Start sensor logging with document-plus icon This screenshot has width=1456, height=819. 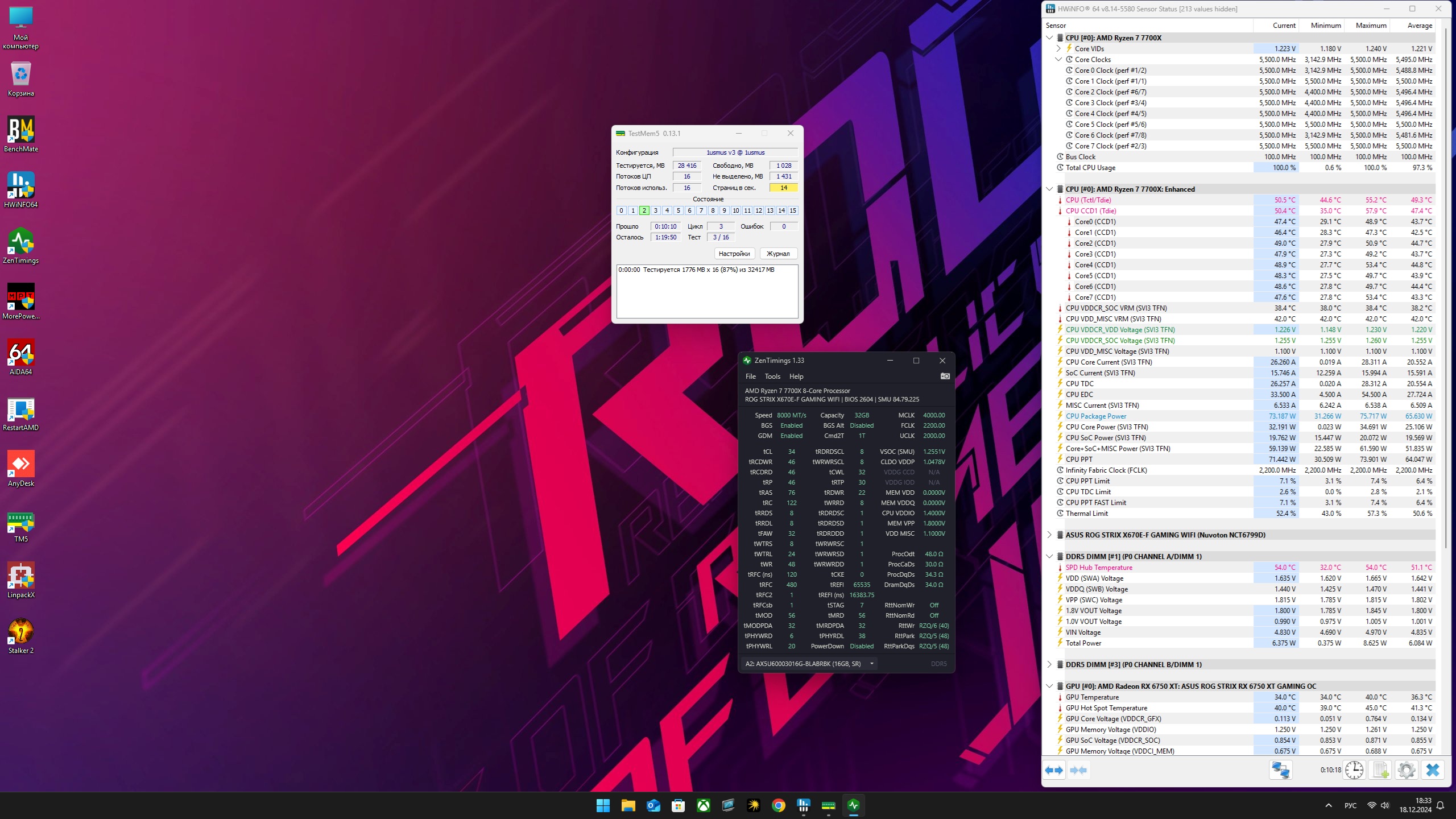[x=1380, y=770]
